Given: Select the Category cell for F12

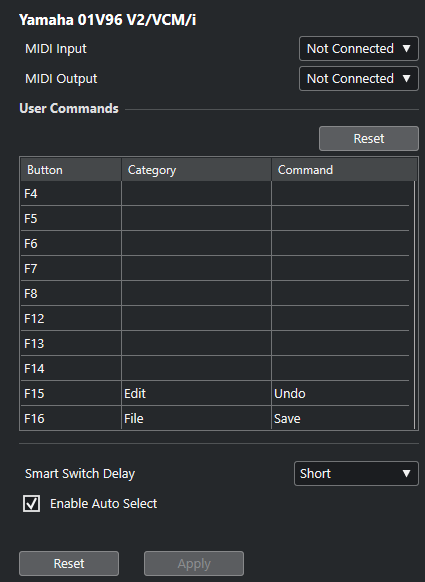Looking at the screenshot, I should tap(196, 318).
